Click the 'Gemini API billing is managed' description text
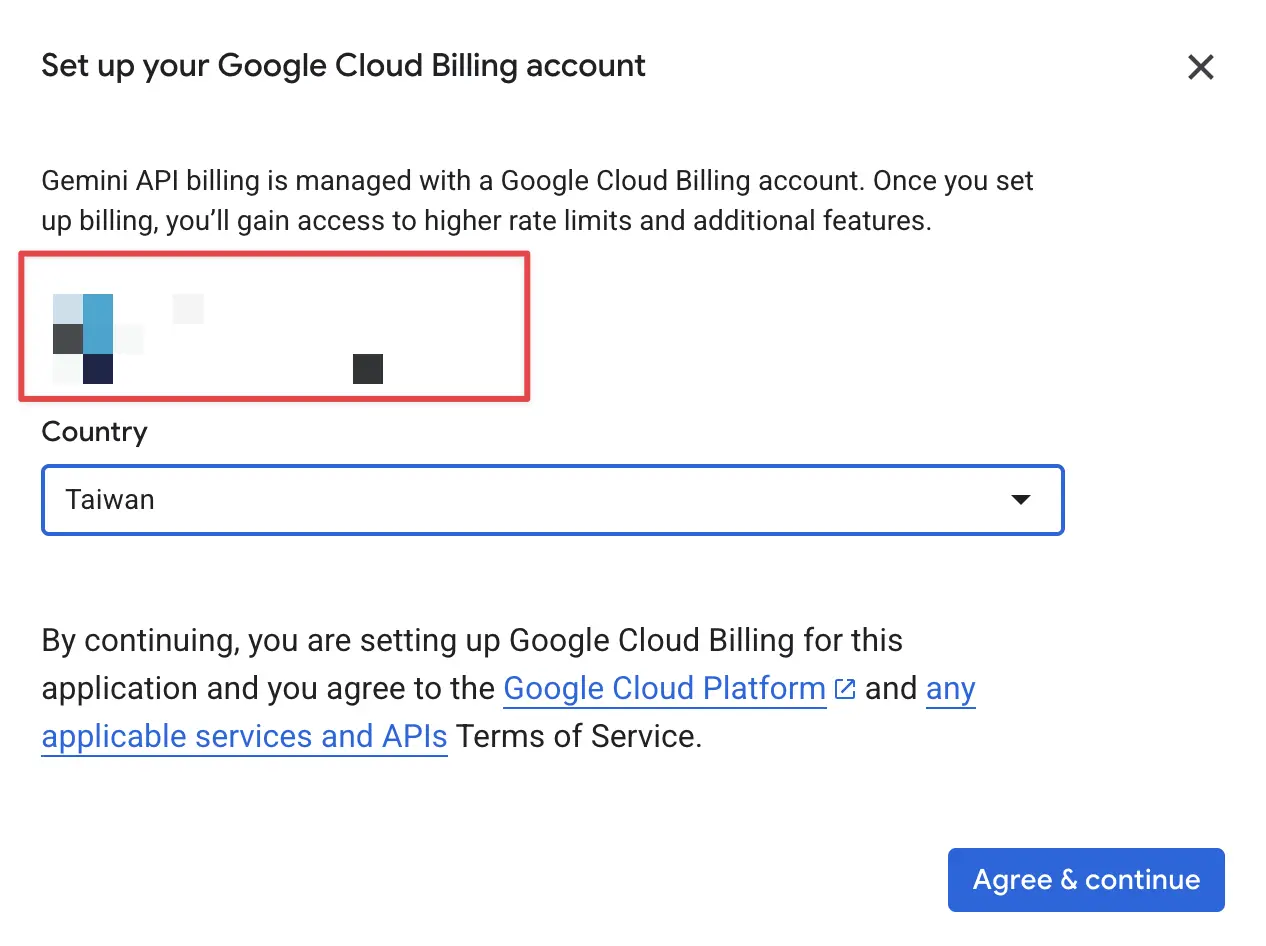This screenshot has height=946, width=1266. pyautogui.click(x=538, y=201)
